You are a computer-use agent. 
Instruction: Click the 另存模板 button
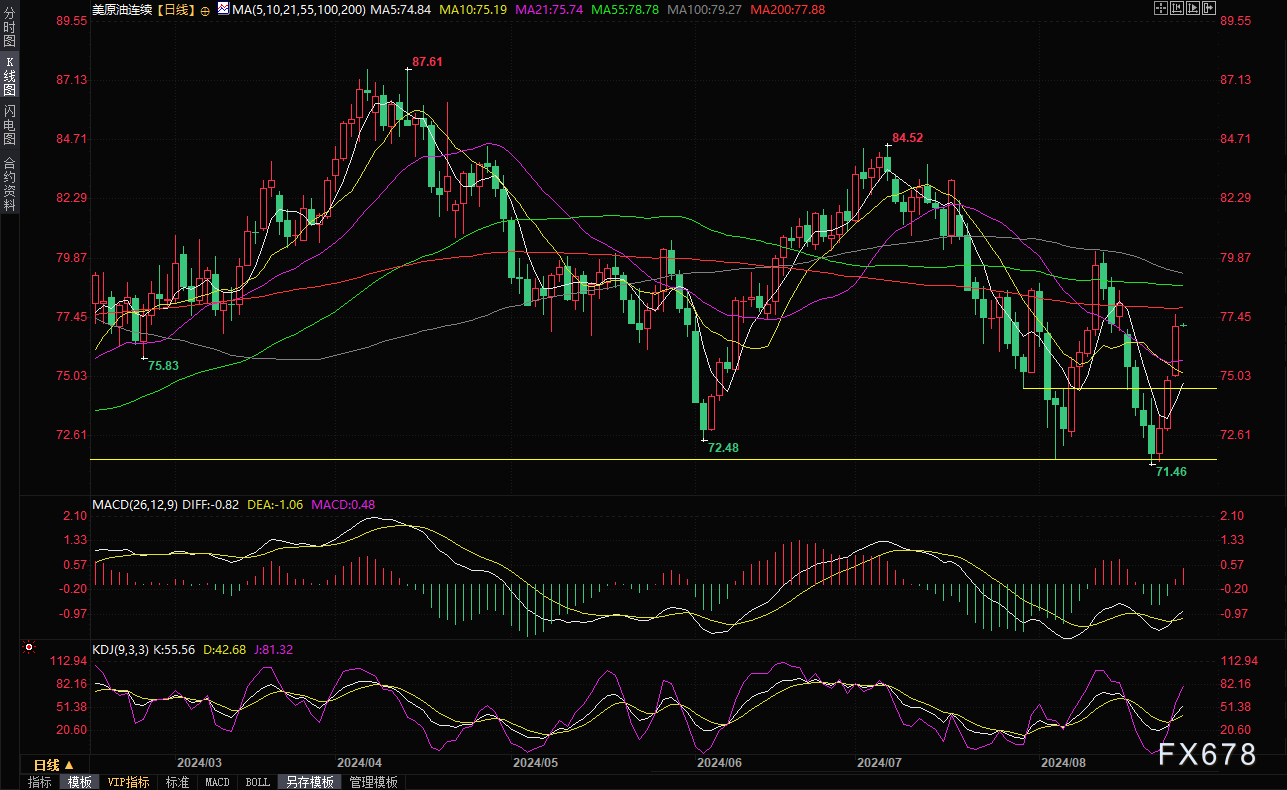tap(308, 782)
